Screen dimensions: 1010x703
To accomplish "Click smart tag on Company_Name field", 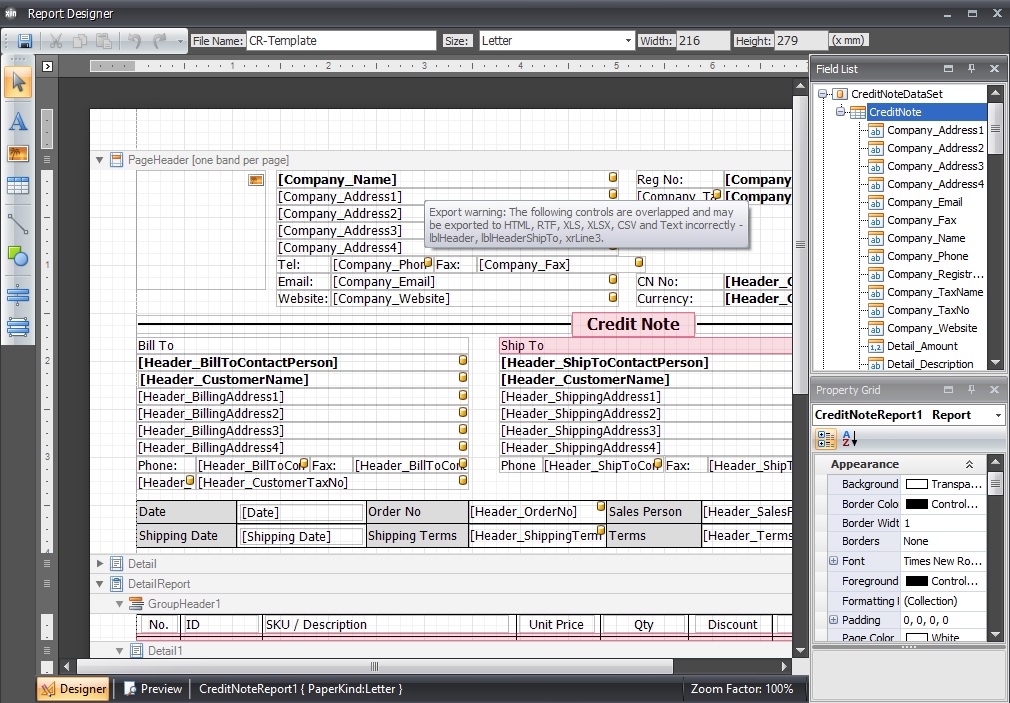I will tap(613, 177).
